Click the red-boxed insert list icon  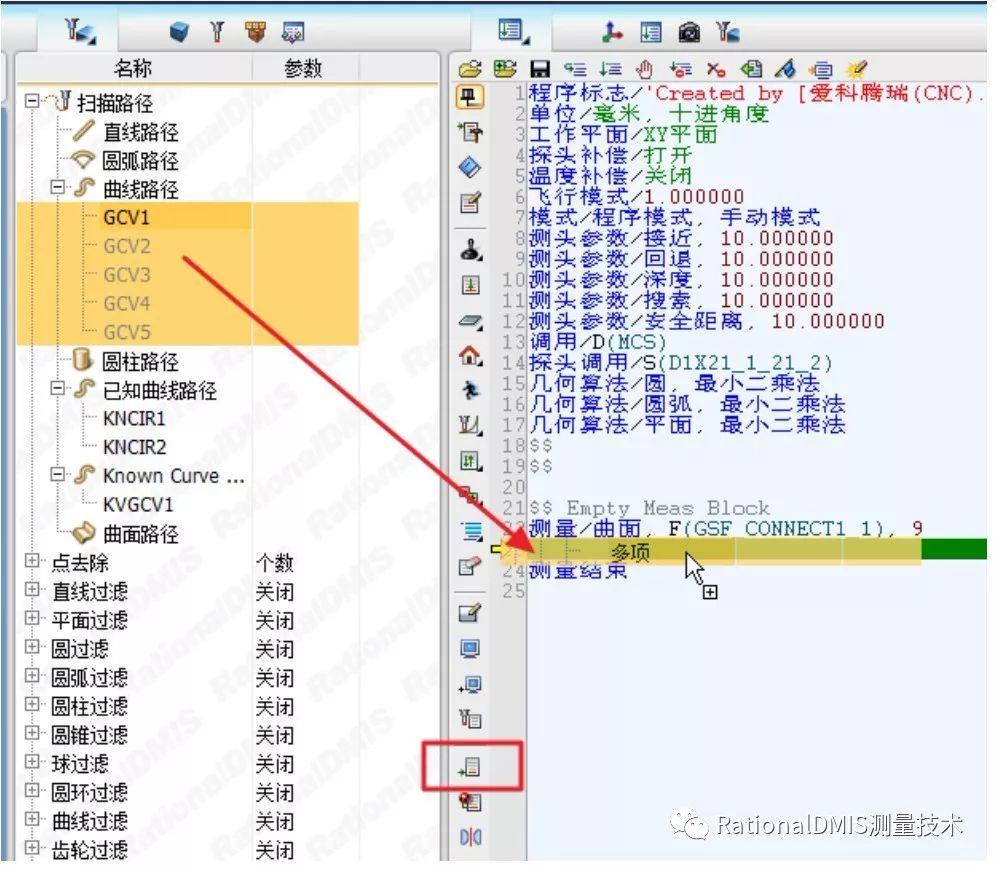(471, 768)
